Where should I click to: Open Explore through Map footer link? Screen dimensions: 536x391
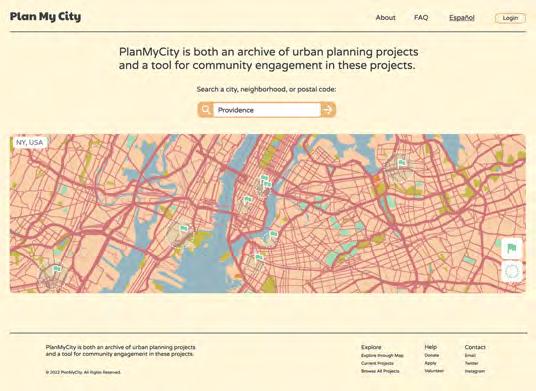tap(382, 355)
